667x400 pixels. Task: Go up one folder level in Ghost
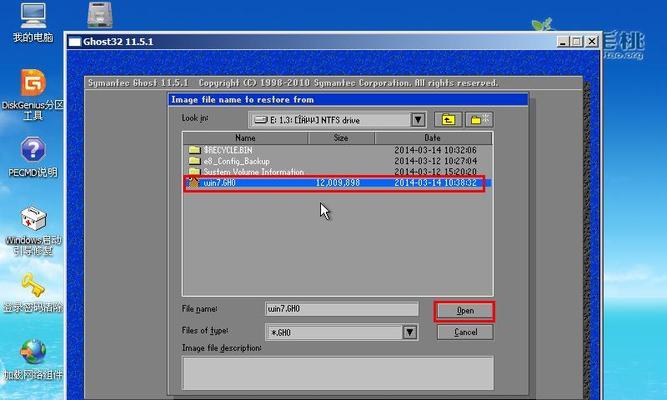click(448, 120)
